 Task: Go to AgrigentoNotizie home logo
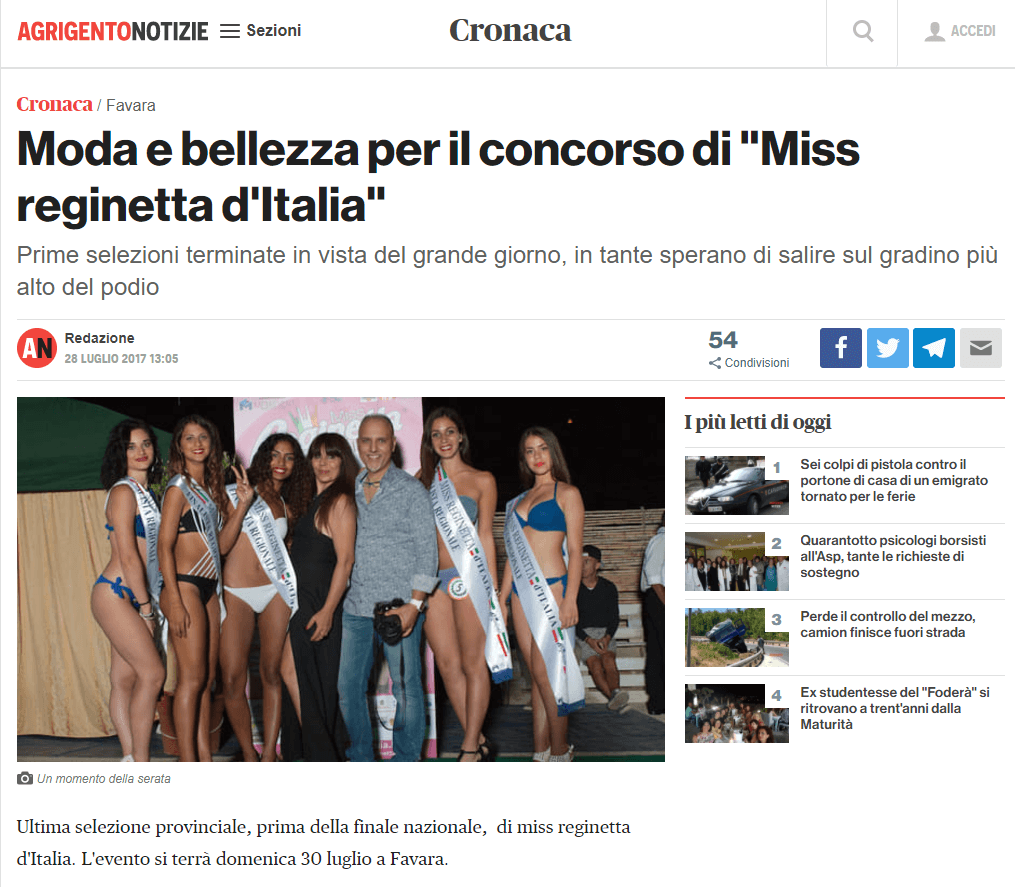coord(113,31)
